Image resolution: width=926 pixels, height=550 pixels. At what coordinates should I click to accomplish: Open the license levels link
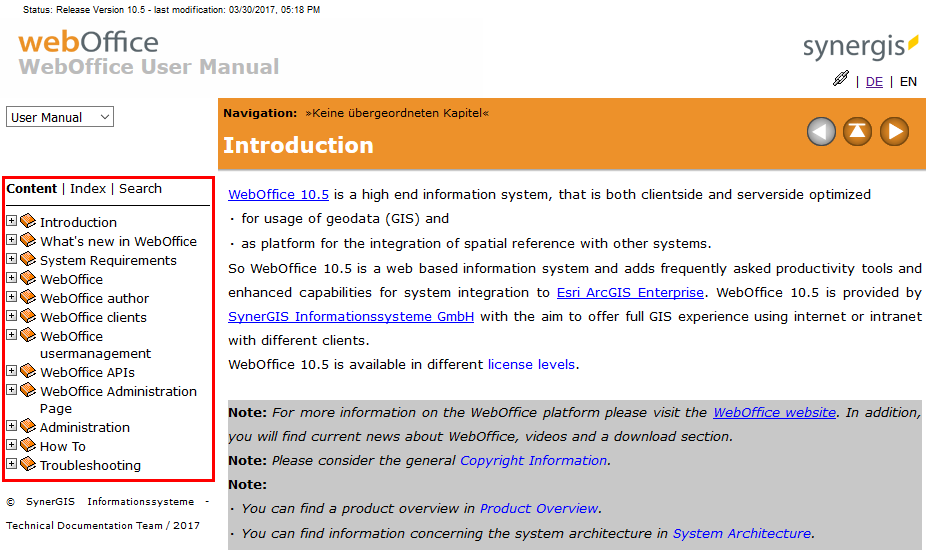[x=531, y=365]
